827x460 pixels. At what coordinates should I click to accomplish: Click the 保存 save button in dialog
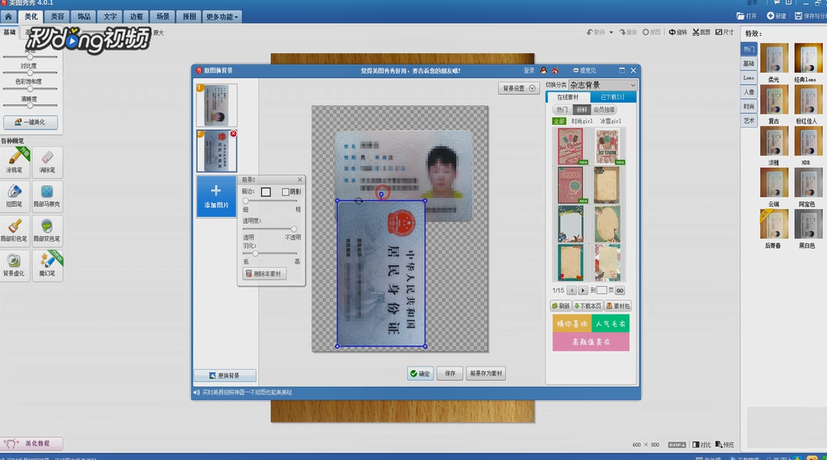tap(450, 373)
